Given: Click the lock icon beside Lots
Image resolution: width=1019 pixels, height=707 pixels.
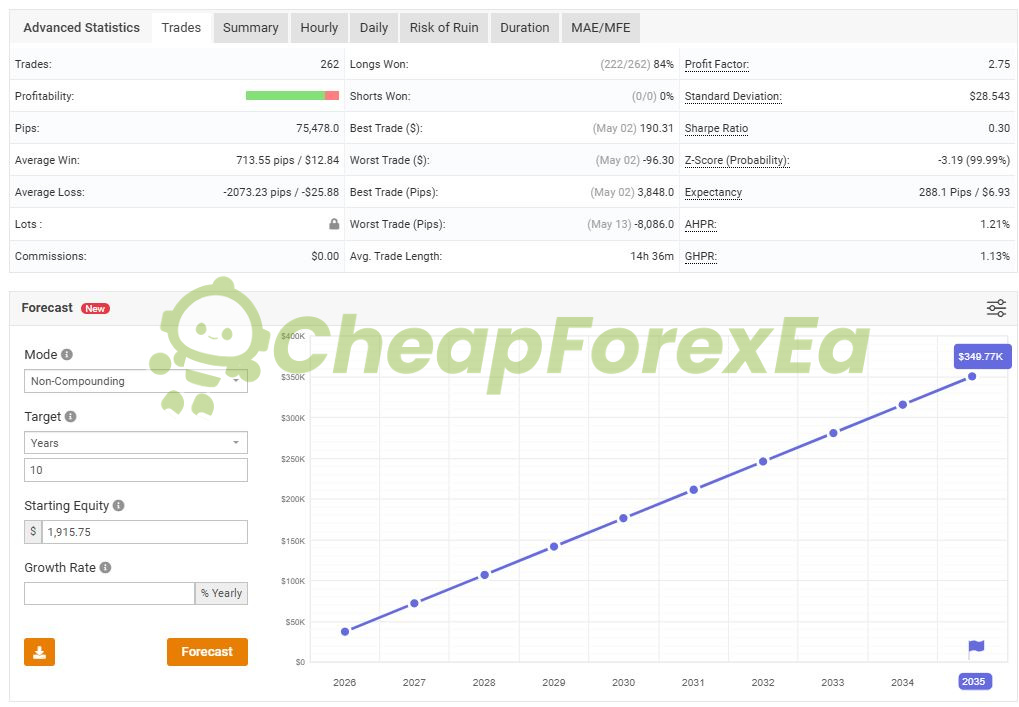Looking at the screenshot, I should [x=334, y=224].
